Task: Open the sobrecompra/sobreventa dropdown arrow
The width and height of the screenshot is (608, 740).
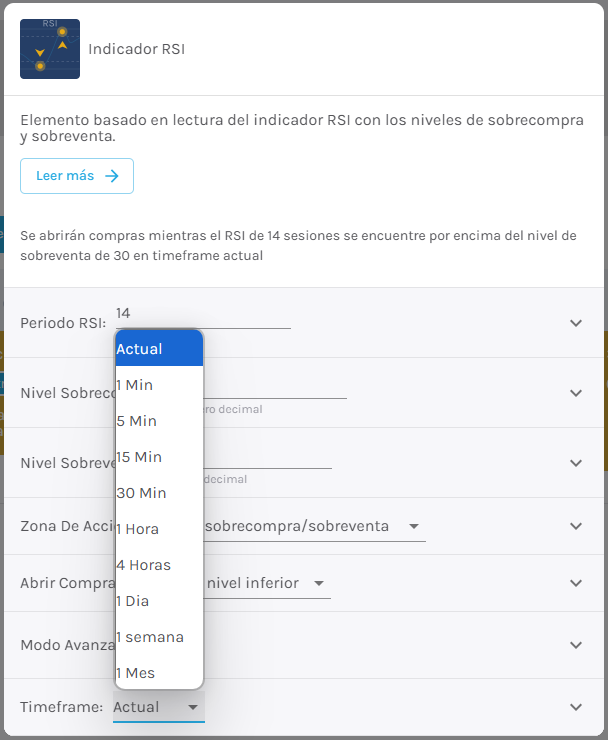Action: pos(414,526)
